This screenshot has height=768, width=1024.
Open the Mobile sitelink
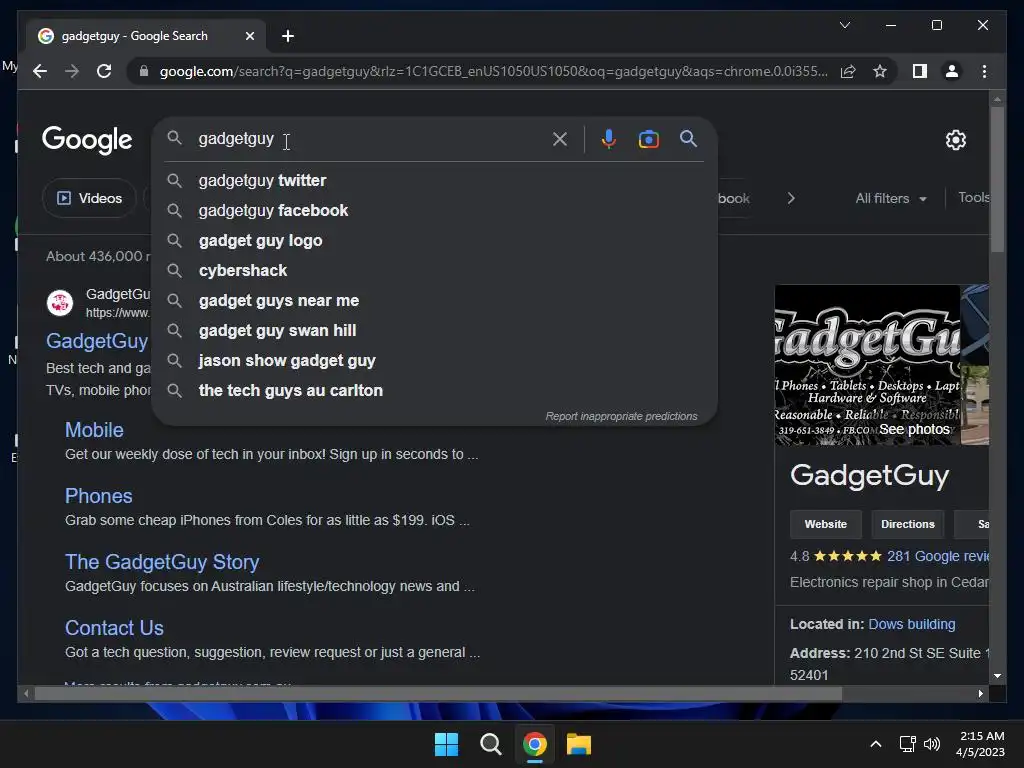[94, 430]
